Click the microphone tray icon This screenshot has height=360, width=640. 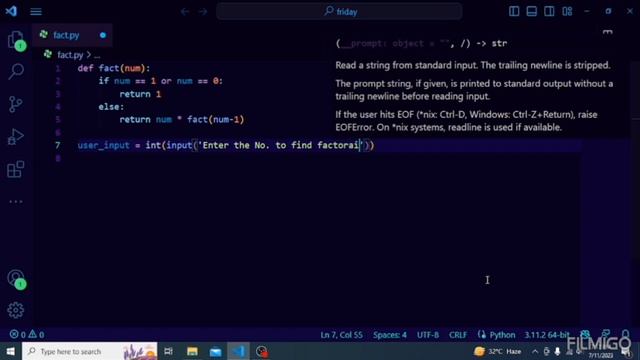pyautogui.click(x=557, y=351)
